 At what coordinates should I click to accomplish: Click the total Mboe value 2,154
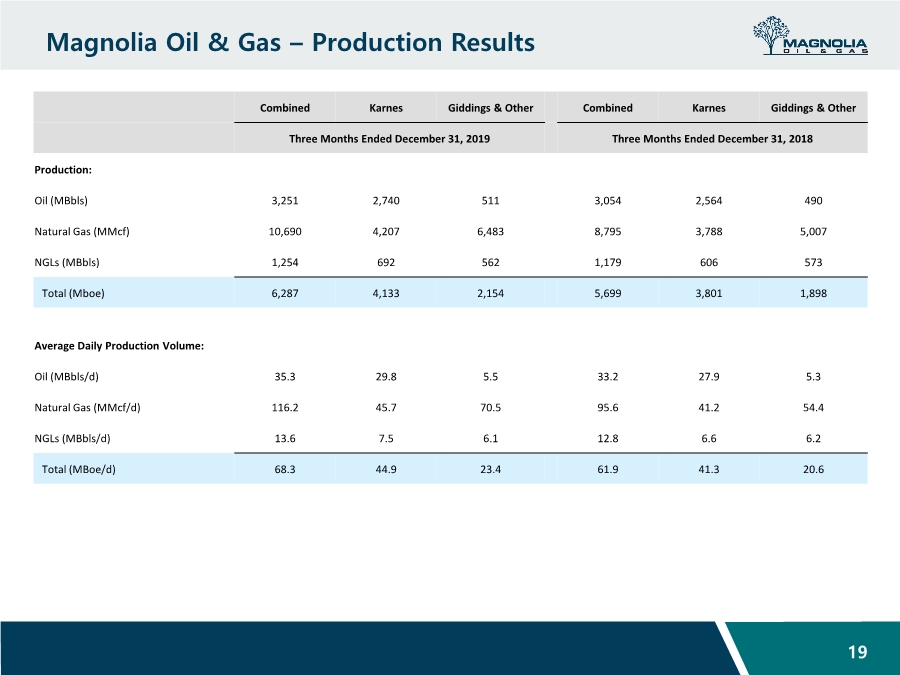point(491,293)
